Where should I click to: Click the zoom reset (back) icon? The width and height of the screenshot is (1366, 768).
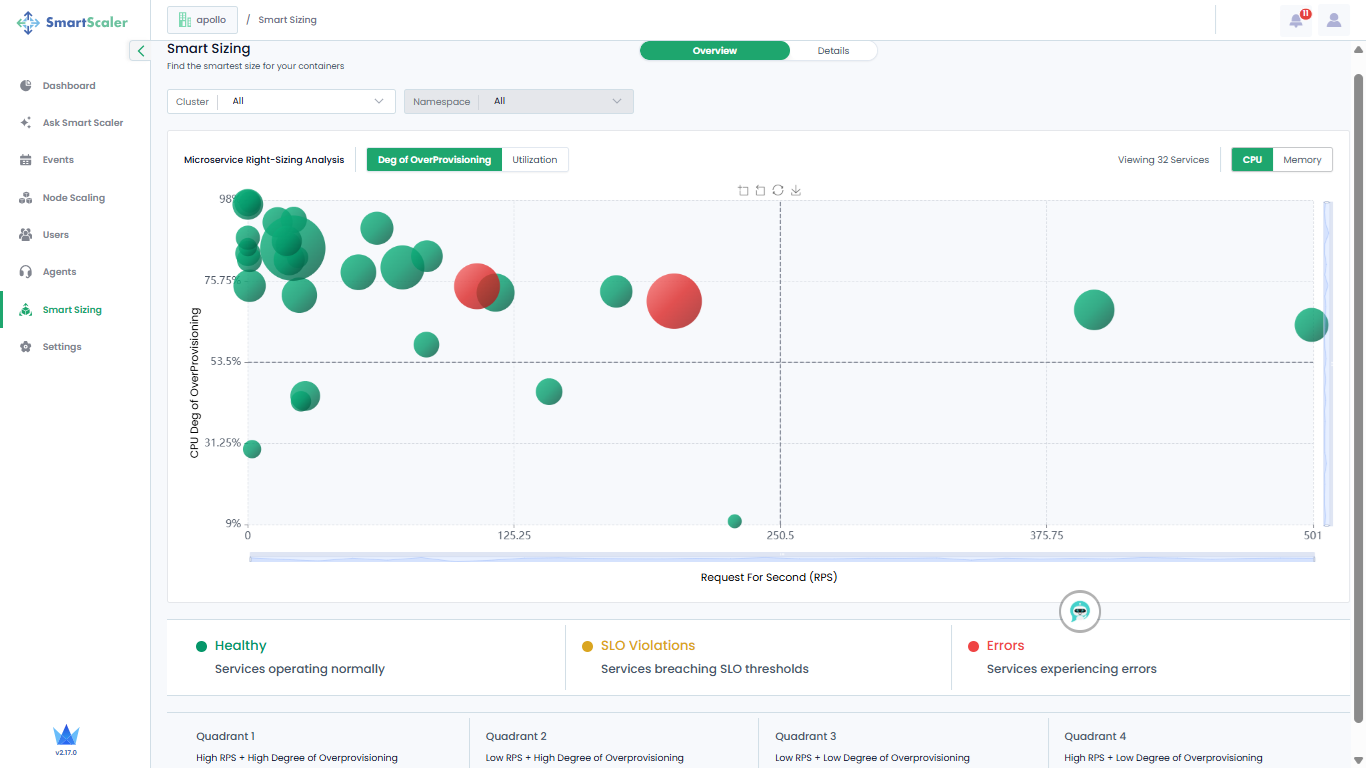pos(760,190)
